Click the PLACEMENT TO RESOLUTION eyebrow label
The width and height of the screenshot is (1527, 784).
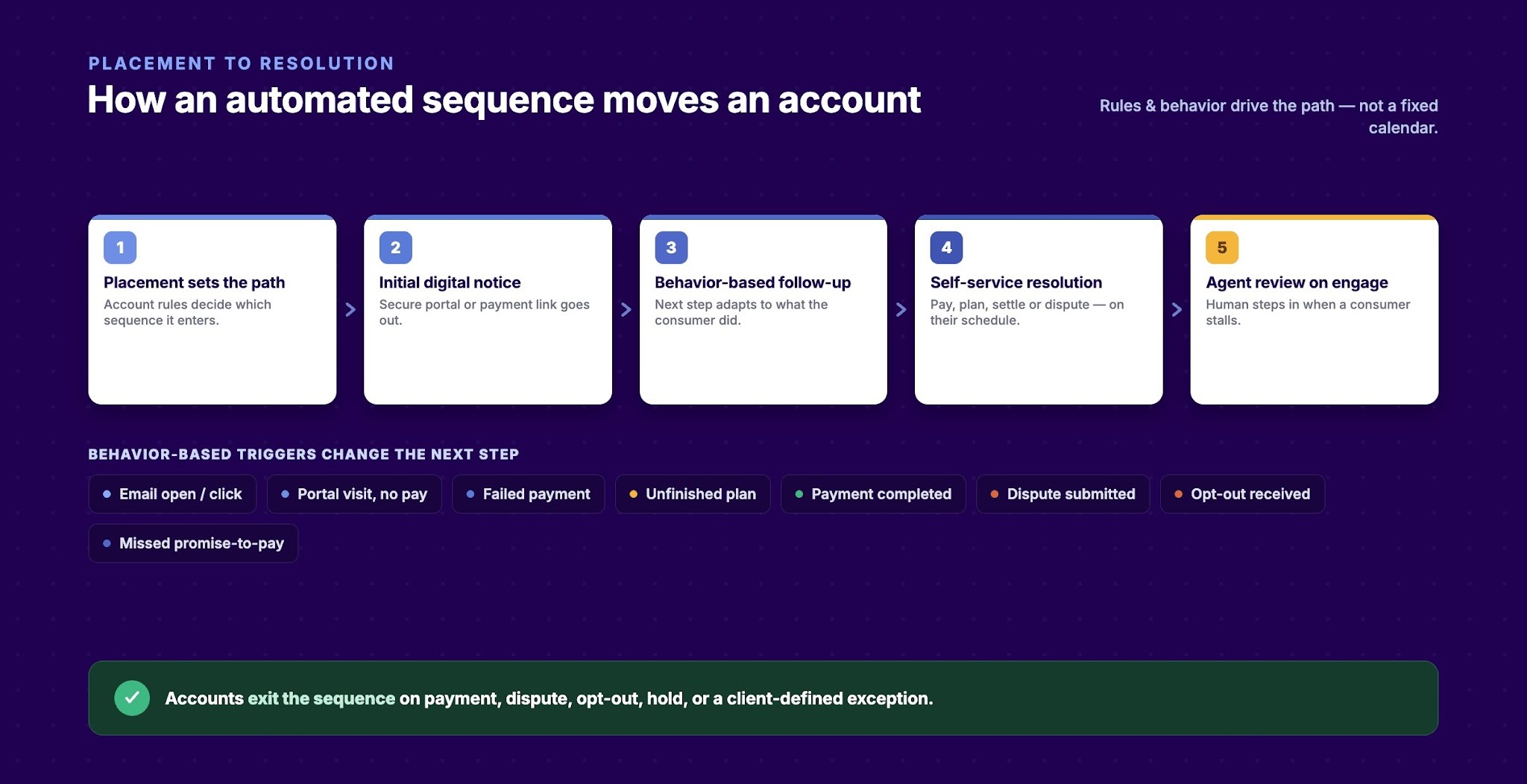242,63
